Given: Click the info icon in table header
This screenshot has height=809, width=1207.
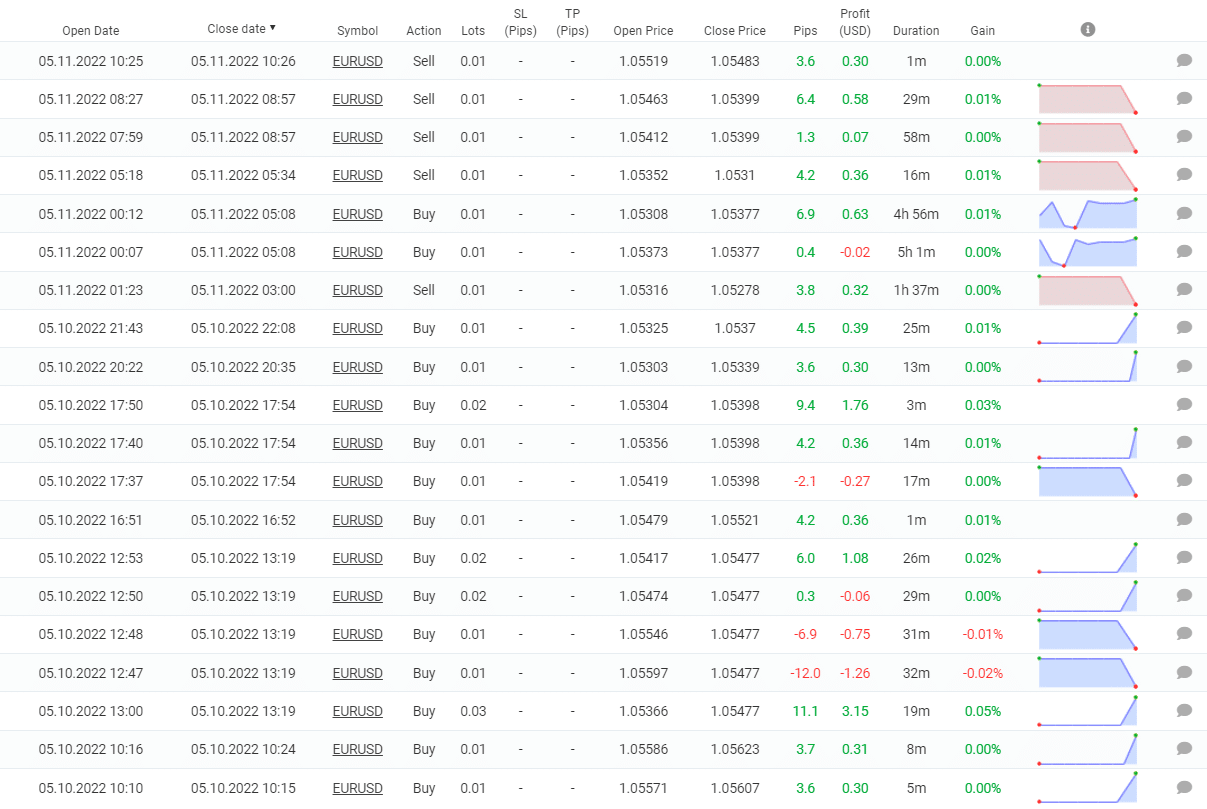Looking at the screenshot, I should [1088, 30].
